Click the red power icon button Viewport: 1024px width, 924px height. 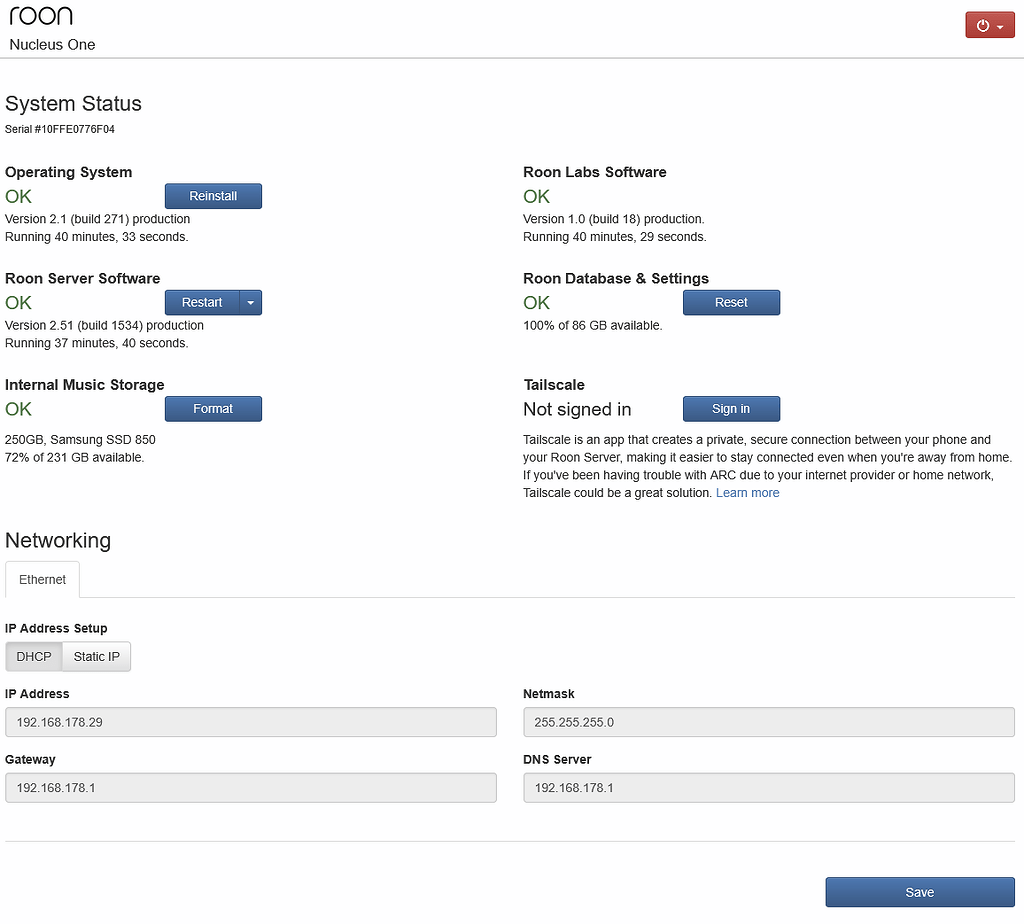point(981,24)
